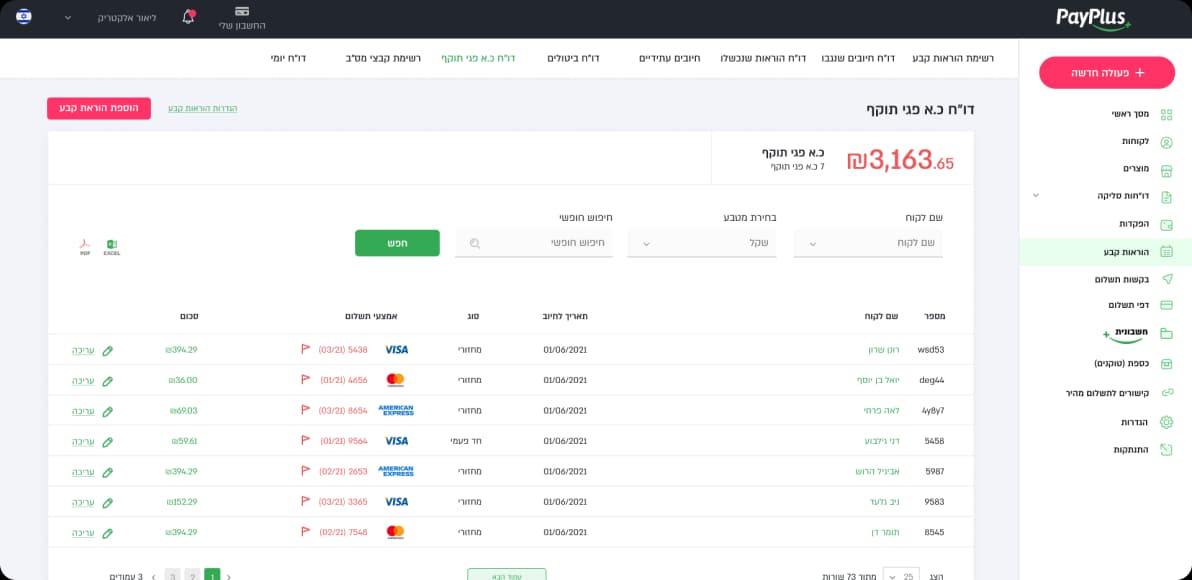Click the הוספת הוראת קבע button
1192x580 pixels.
pos(99,108)
